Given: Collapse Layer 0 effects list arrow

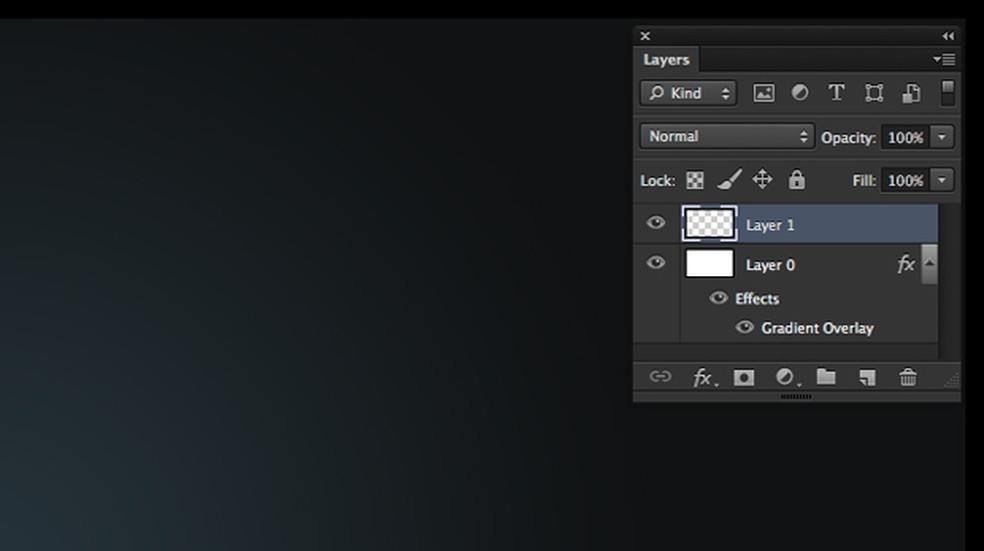Looking at the screenshot, I should coord(929,264).
